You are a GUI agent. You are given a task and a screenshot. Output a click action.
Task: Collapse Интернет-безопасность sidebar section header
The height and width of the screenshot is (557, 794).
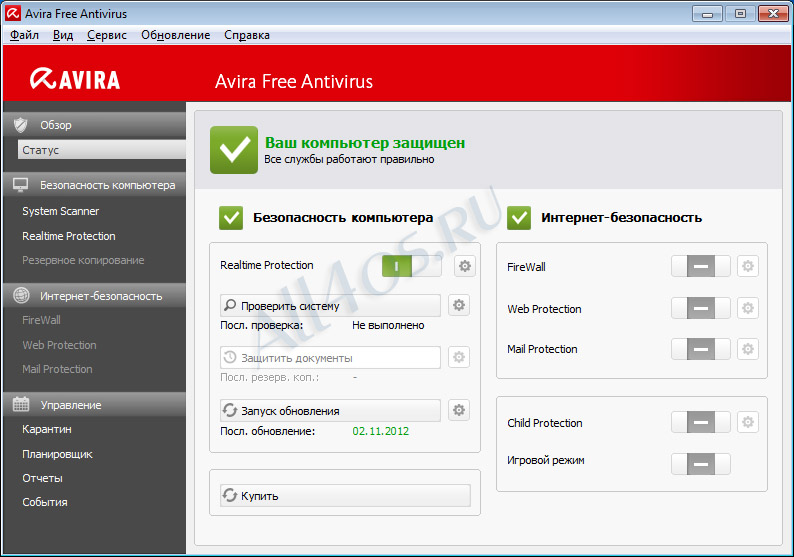[x=95, y=295]
